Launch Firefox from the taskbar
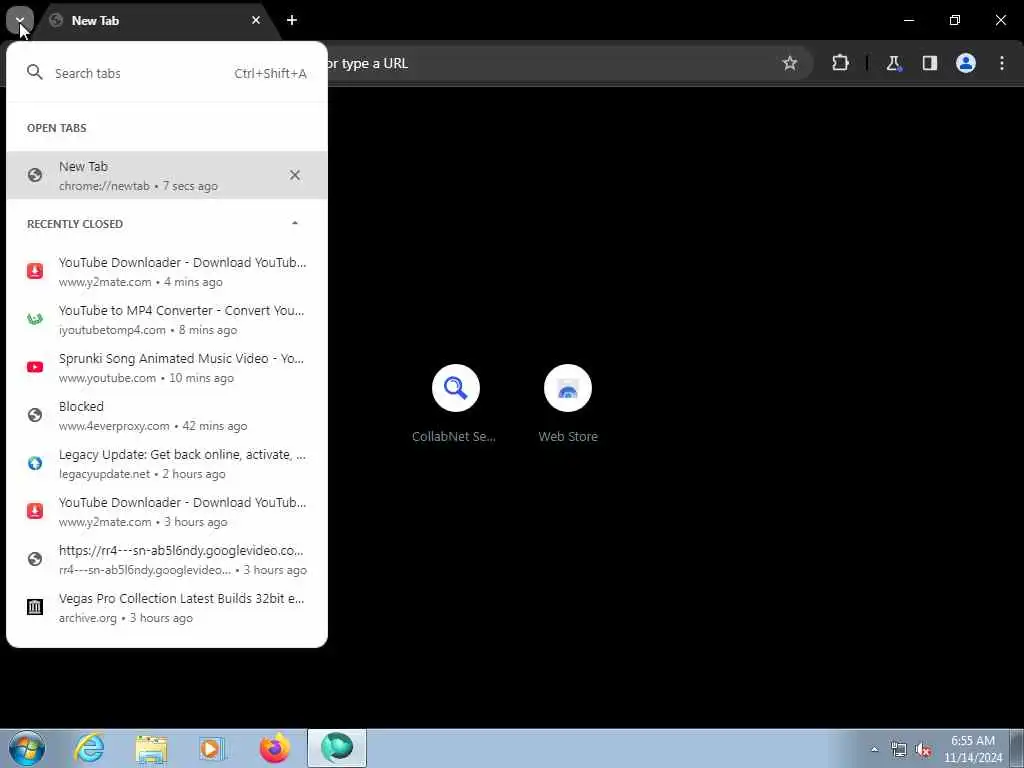 (x=274, y=748)
